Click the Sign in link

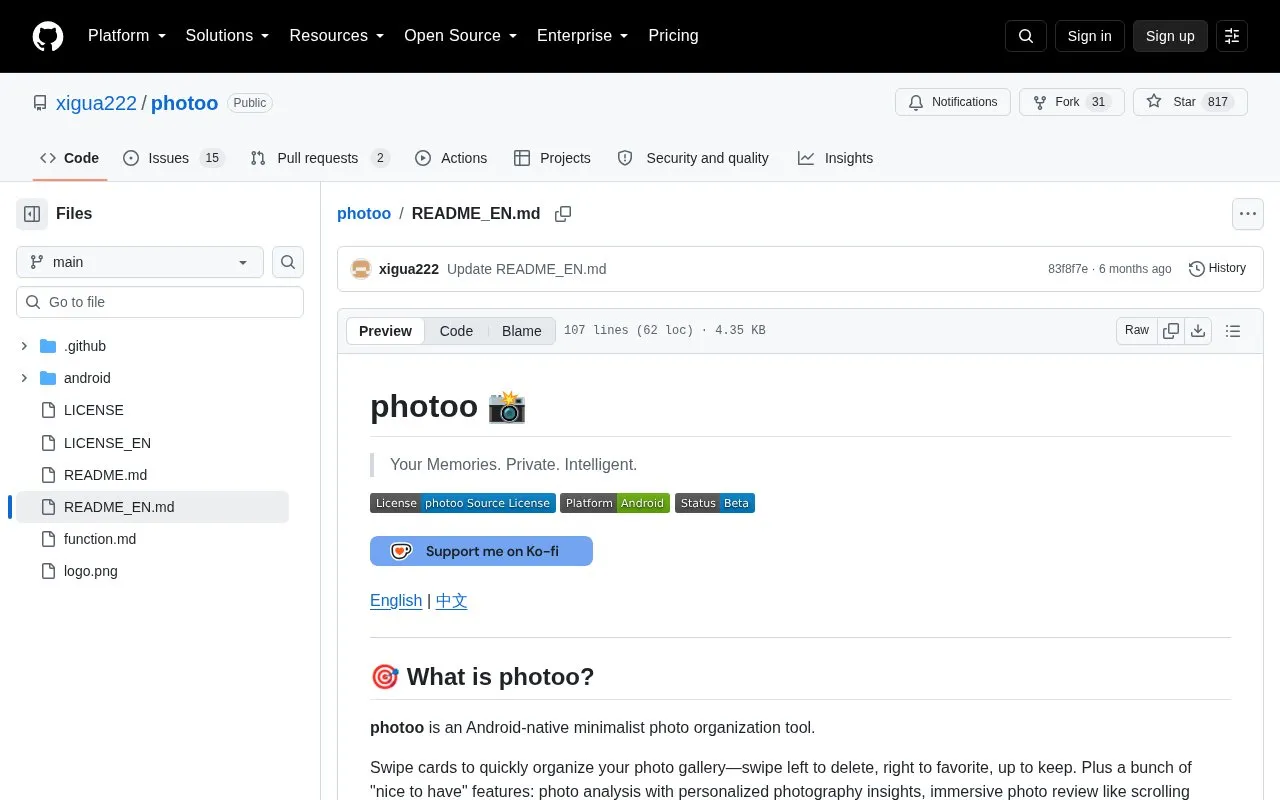coord(1089,36)
